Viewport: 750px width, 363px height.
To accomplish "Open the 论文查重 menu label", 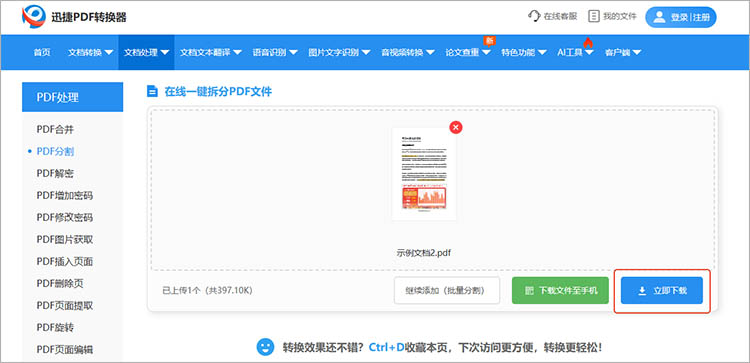I will coord(462,53).
